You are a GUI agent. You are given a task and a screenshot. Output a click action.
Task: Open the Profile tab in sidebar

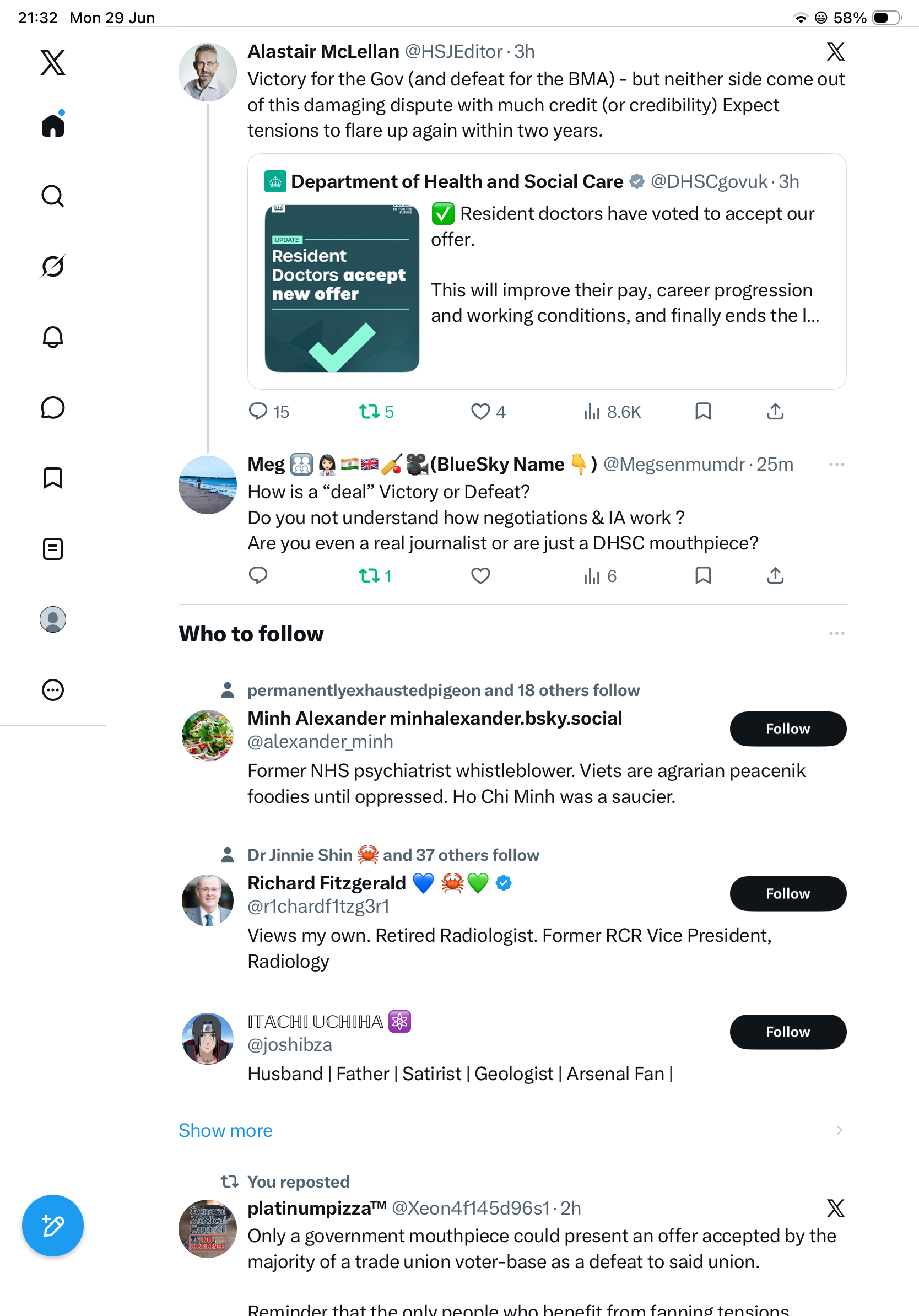coord(53,619)
